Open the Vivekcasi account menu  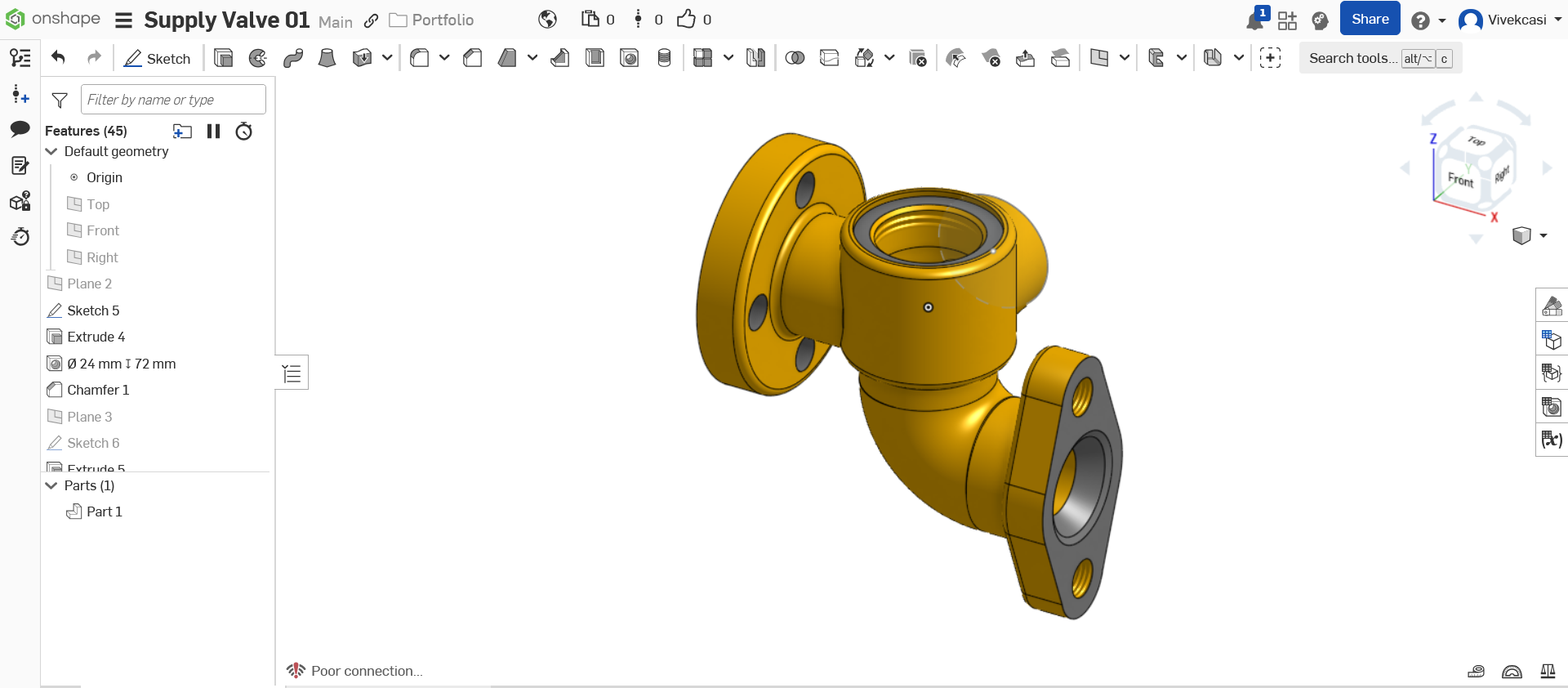coord(1510,20)
